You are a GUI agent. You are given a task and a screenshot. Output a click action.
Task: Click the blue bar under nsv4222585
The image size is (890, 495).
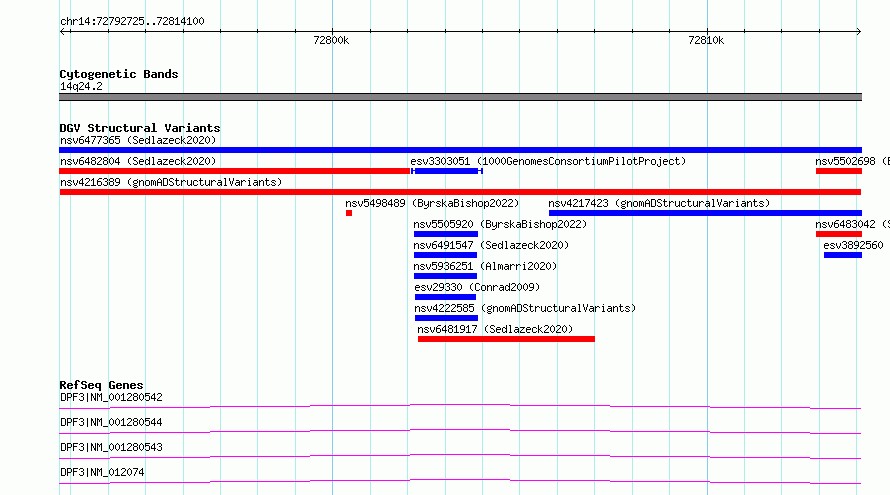tap(446, 318)
